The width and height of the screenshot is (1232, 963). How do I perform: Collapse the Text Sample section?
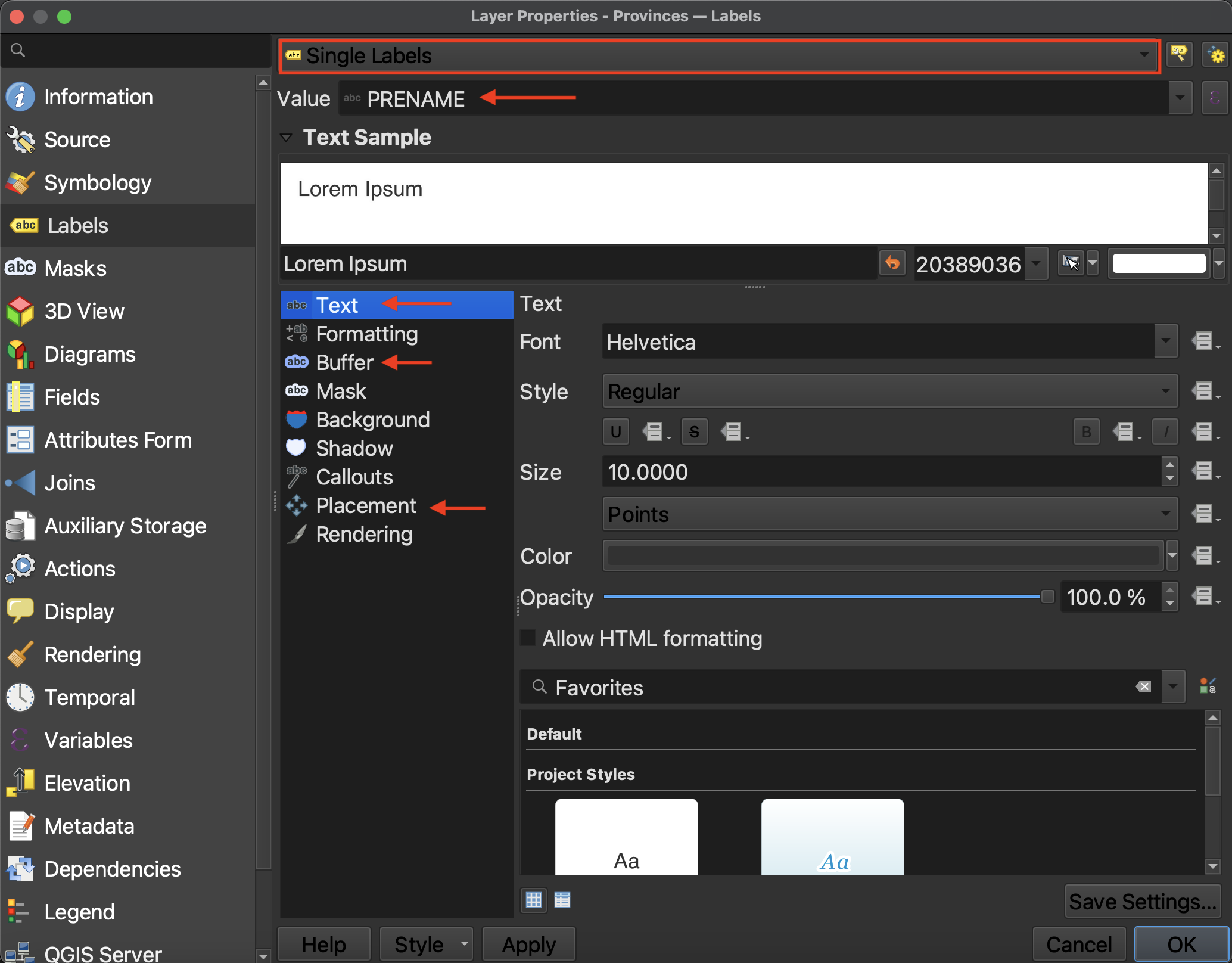tap(287, 138)
